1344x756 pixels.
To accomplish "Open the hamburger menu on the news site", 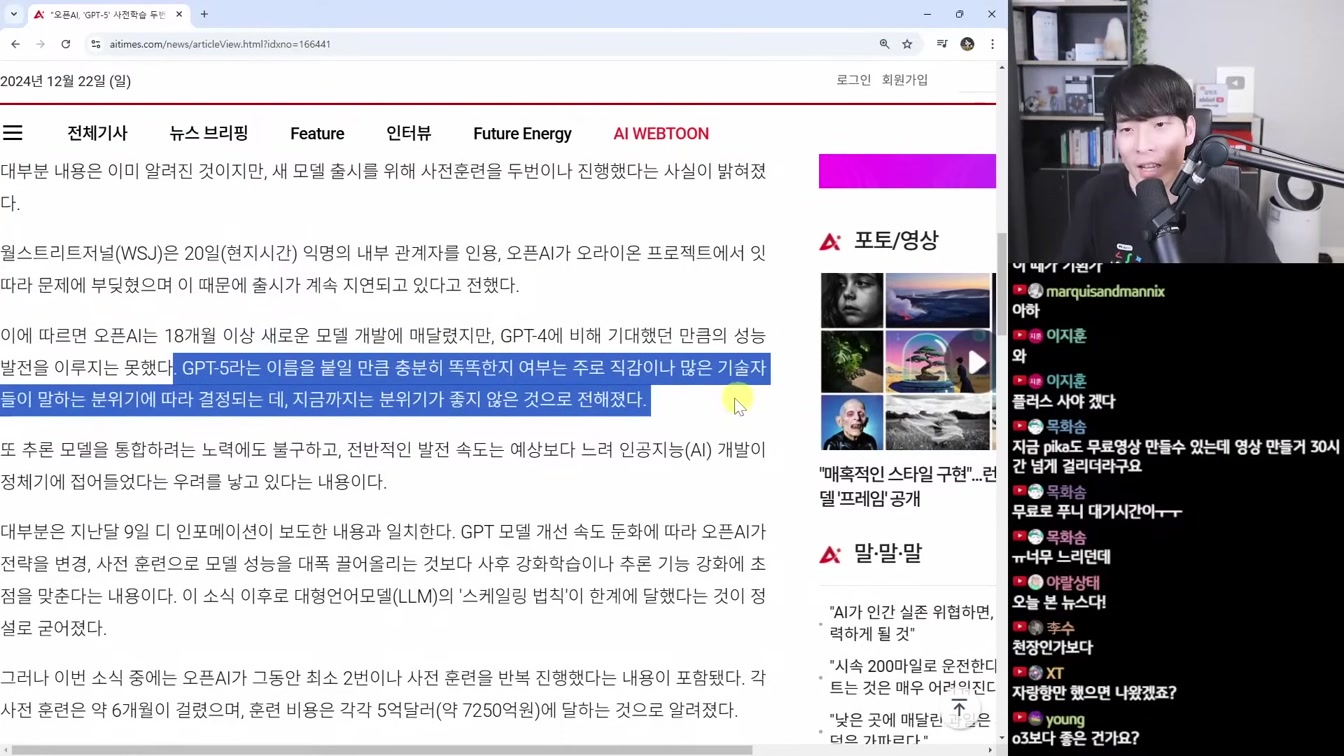I will pos(13,133).
